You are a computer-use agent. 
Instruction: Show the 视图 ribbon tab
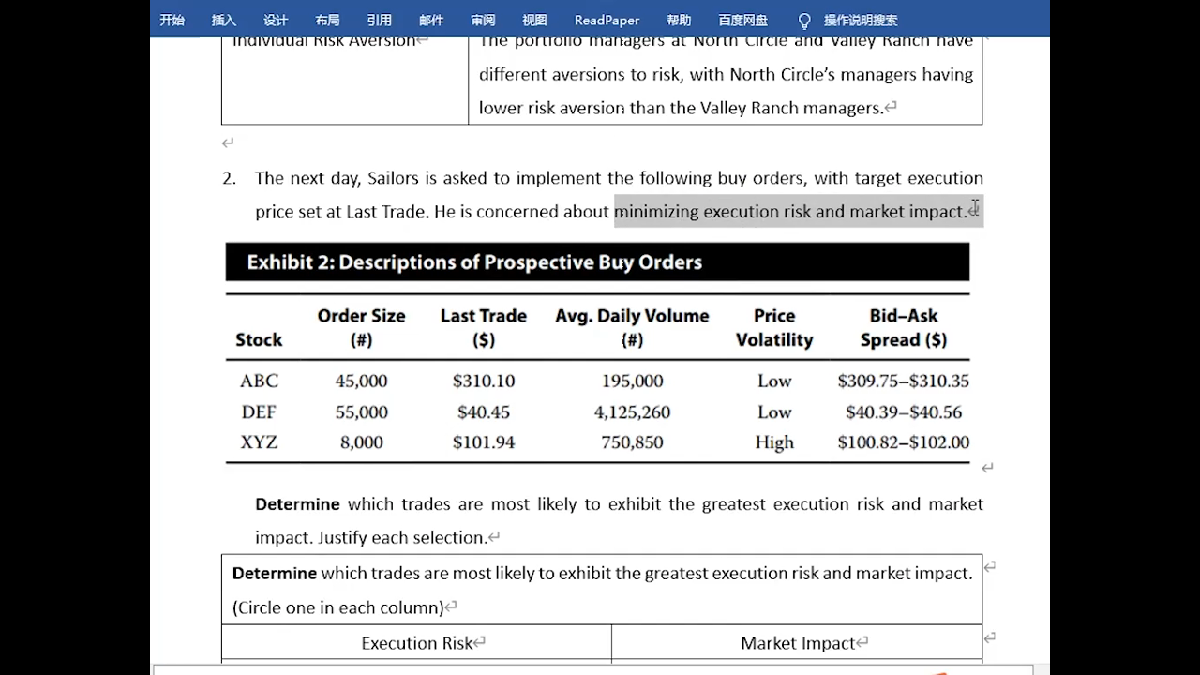point(535,20)
